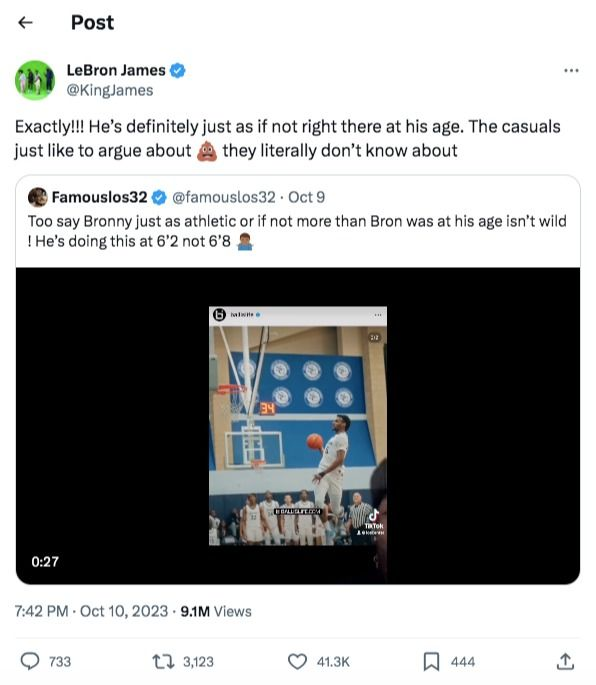The height and width of the screenshot is (685, 596).
Task: Click the 0:27 video duration label
Action: coord(45,561)
